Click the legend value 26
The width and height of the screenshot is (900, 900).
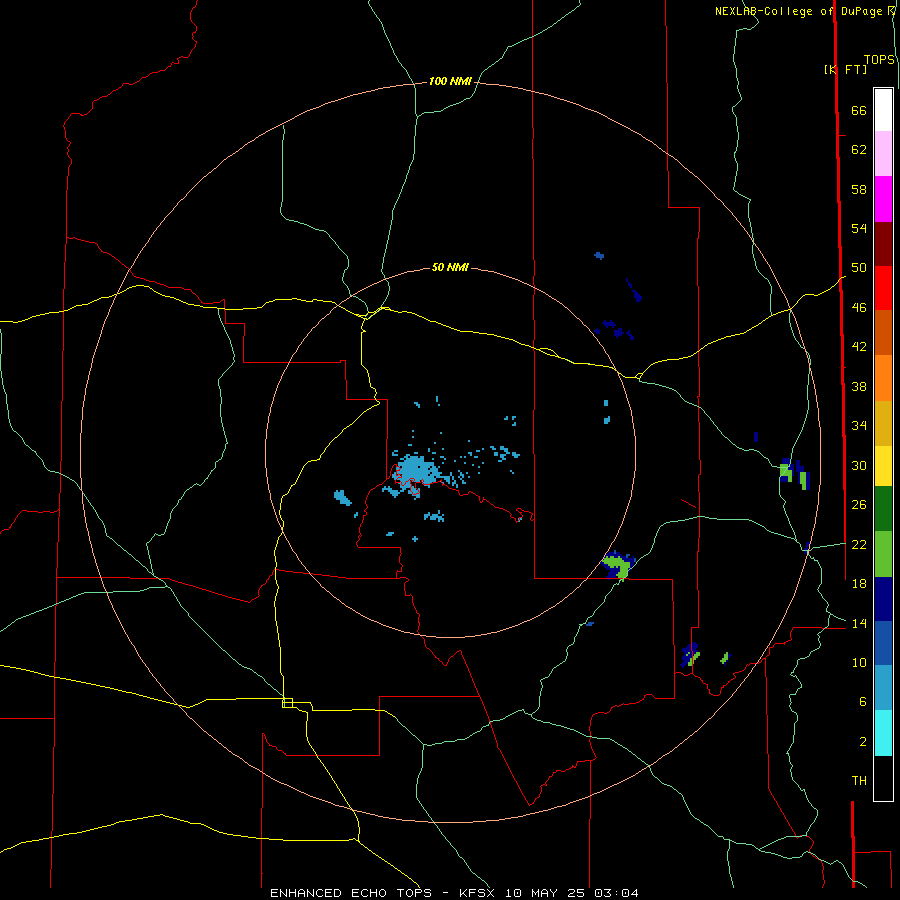(x=859, y=505)
